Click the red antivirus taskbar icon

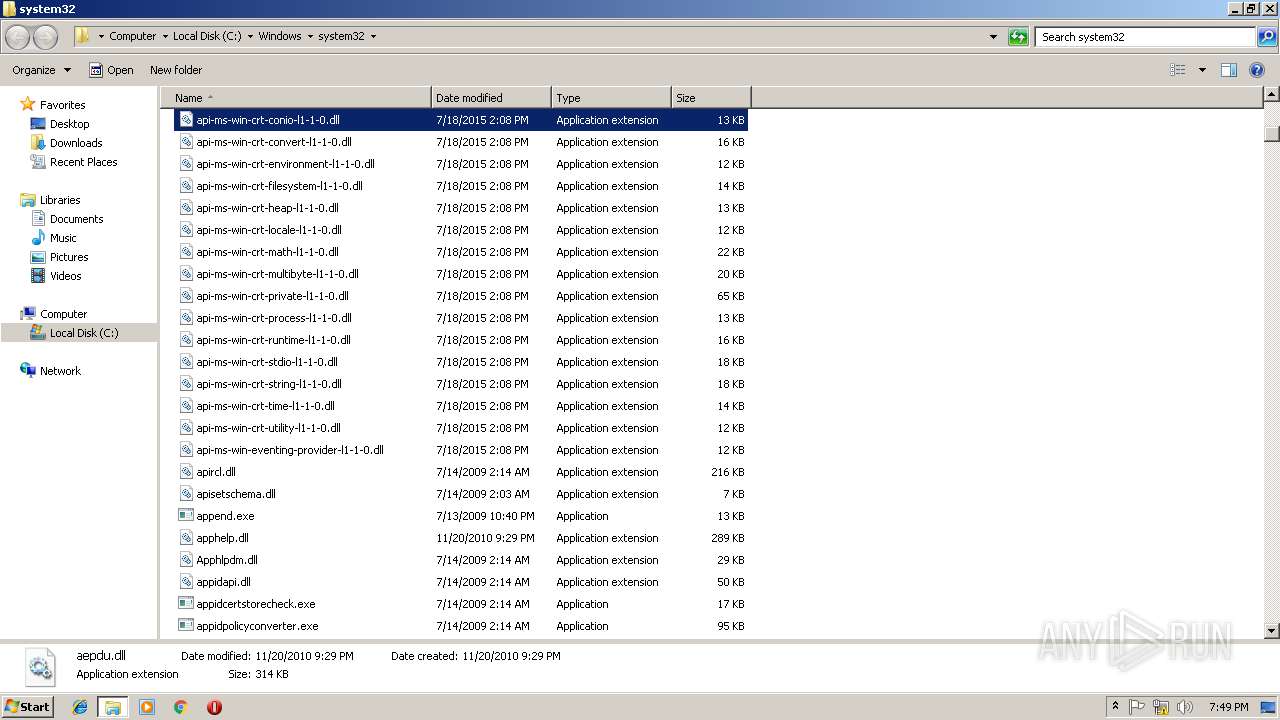[214, 707]
